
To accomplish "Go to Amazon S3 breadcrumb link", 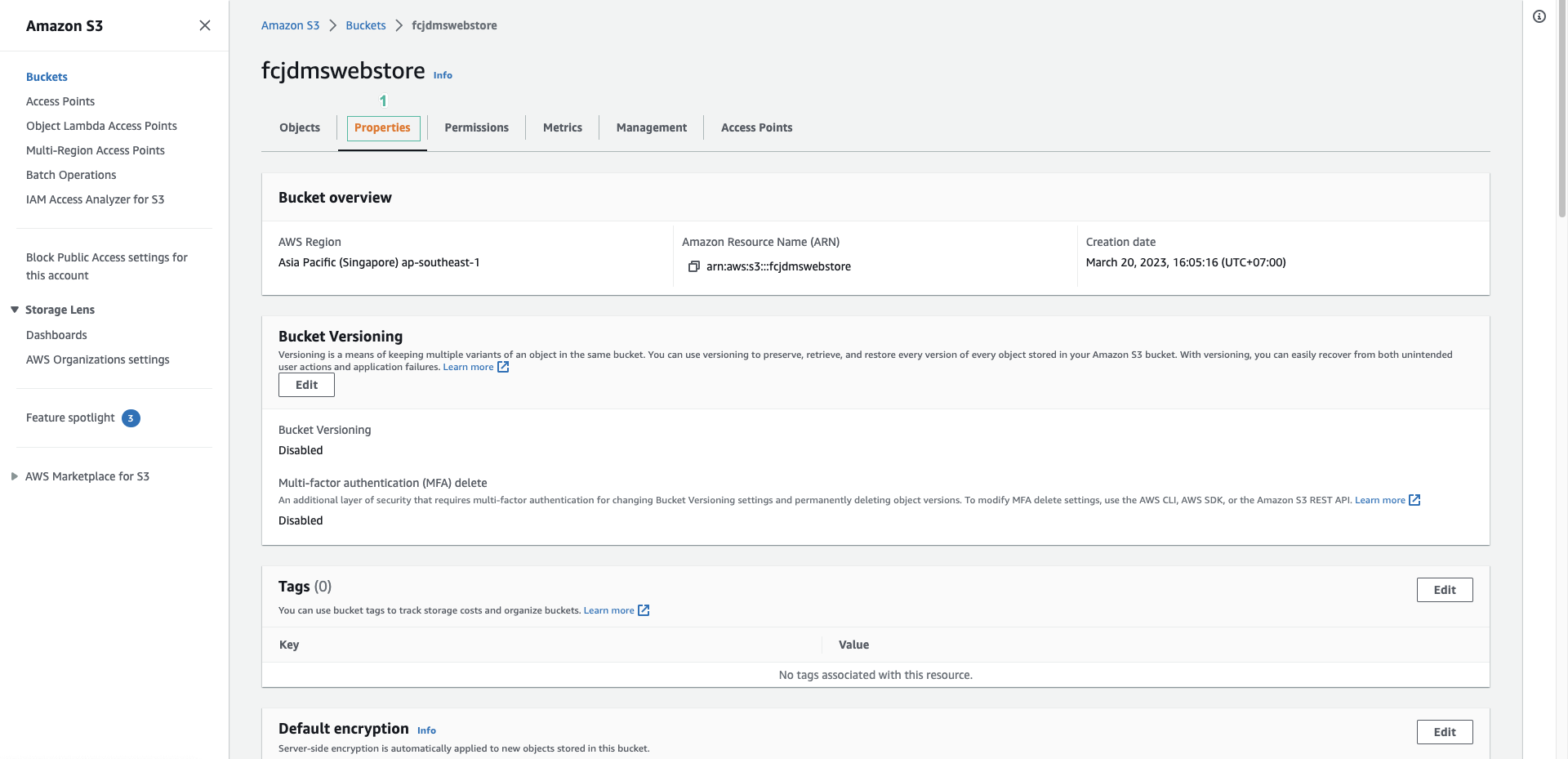I will click(x=290, y=25).
